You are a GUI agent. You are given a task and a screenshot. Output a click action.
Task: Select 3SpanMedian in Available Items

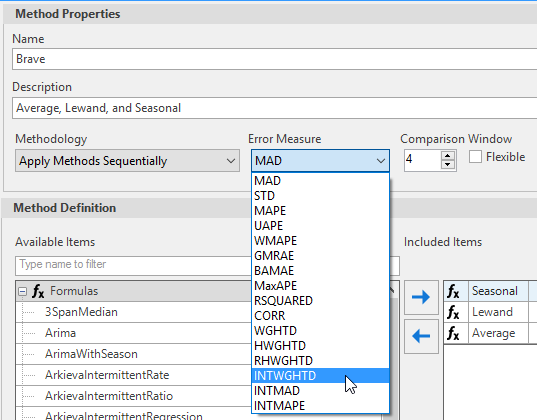click(81, 312)
